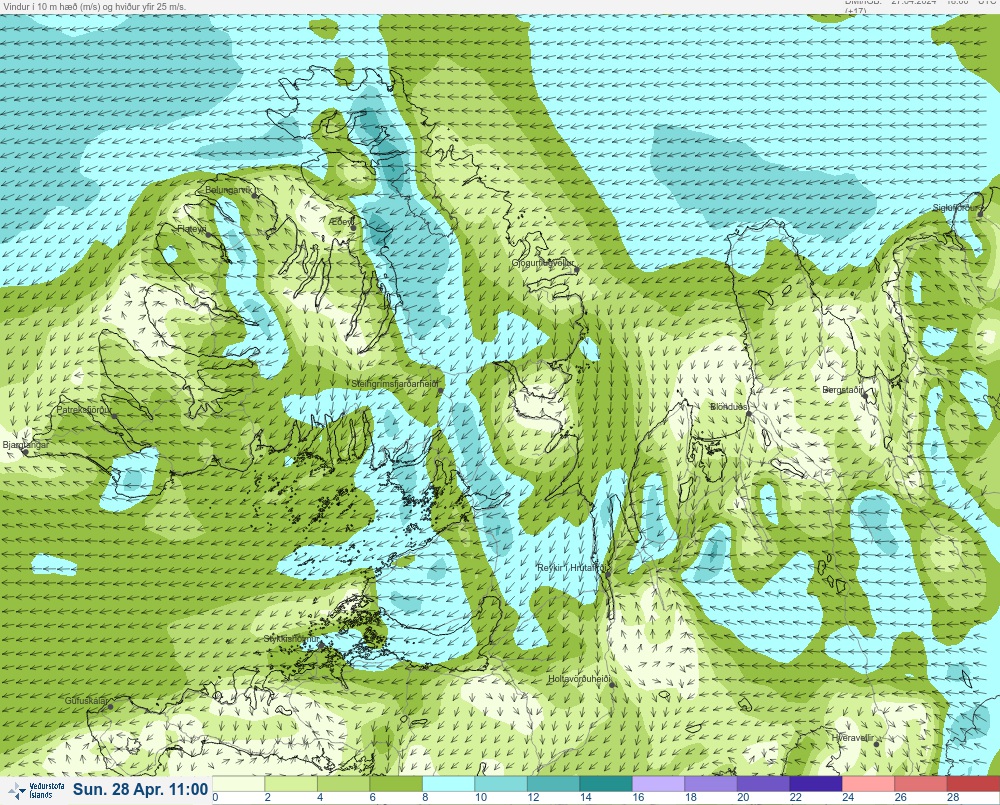
Task: Pick the 20–22 m/s purple legend swatch
Action: coord(763,783)
